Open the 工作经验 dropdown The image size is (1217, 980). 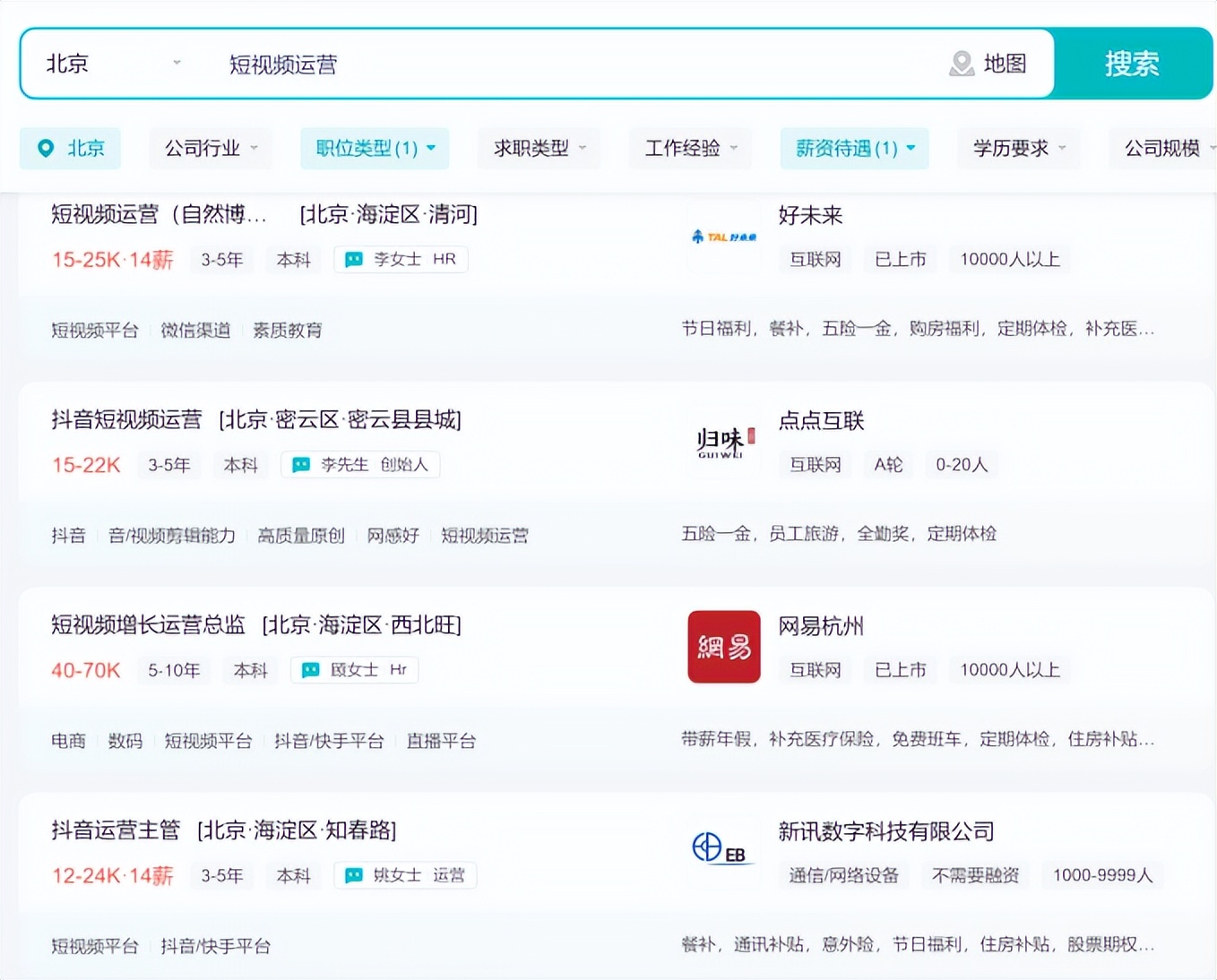[x=689, y=148]
